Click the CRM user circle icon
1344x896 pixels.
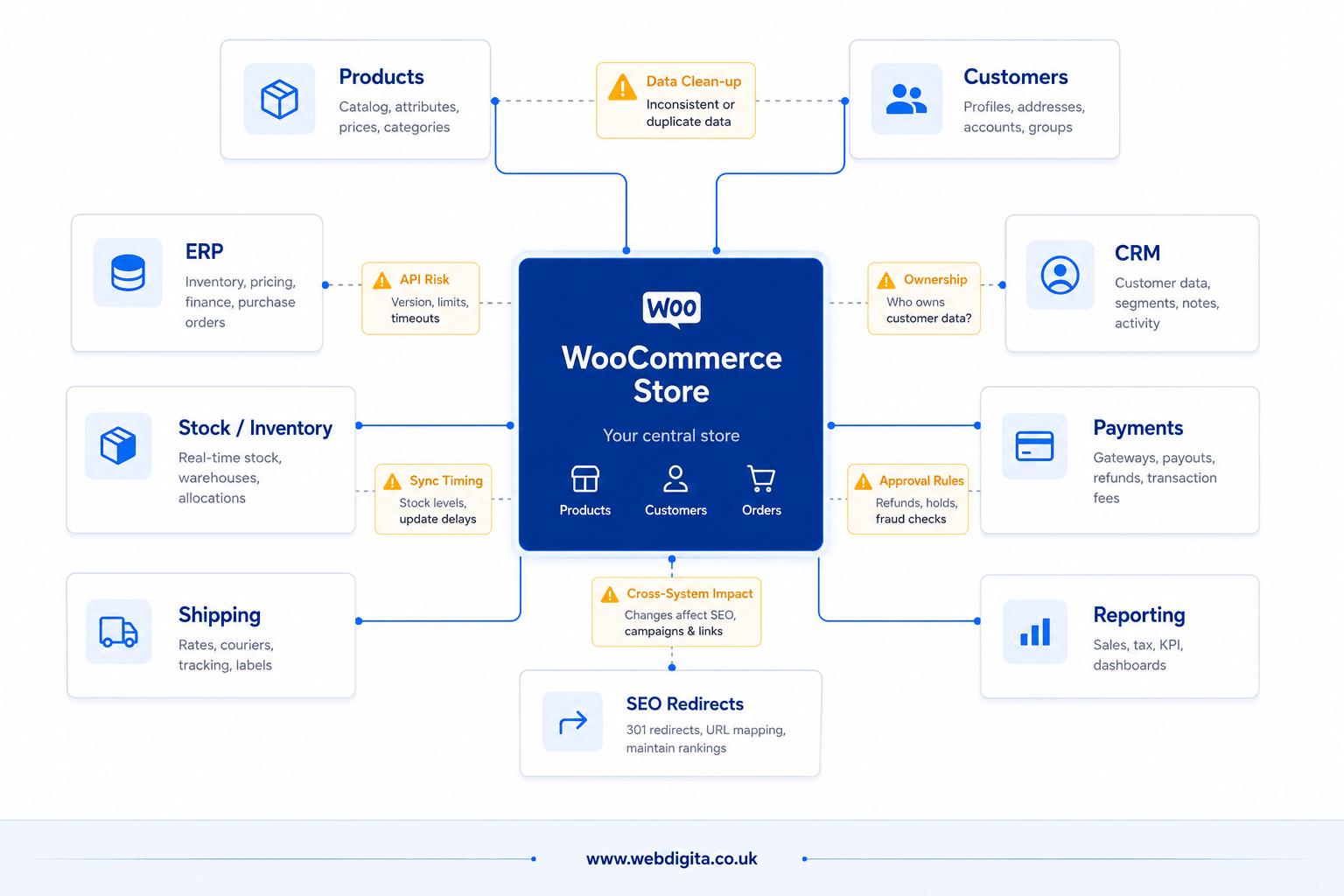1060,275
